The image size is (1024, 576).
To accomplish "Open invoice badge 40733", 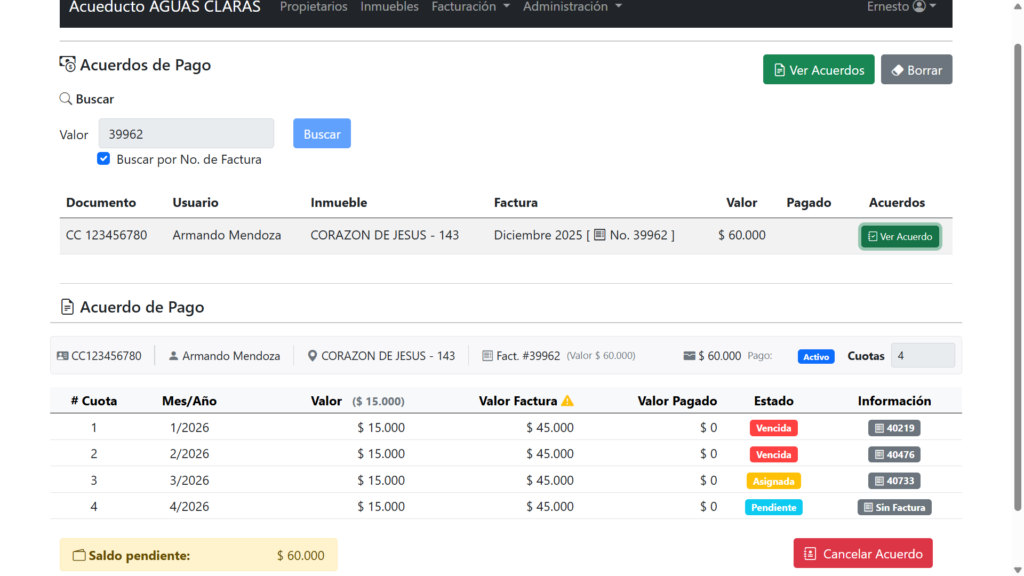I will pyautogui.click(x=894, y=481).
